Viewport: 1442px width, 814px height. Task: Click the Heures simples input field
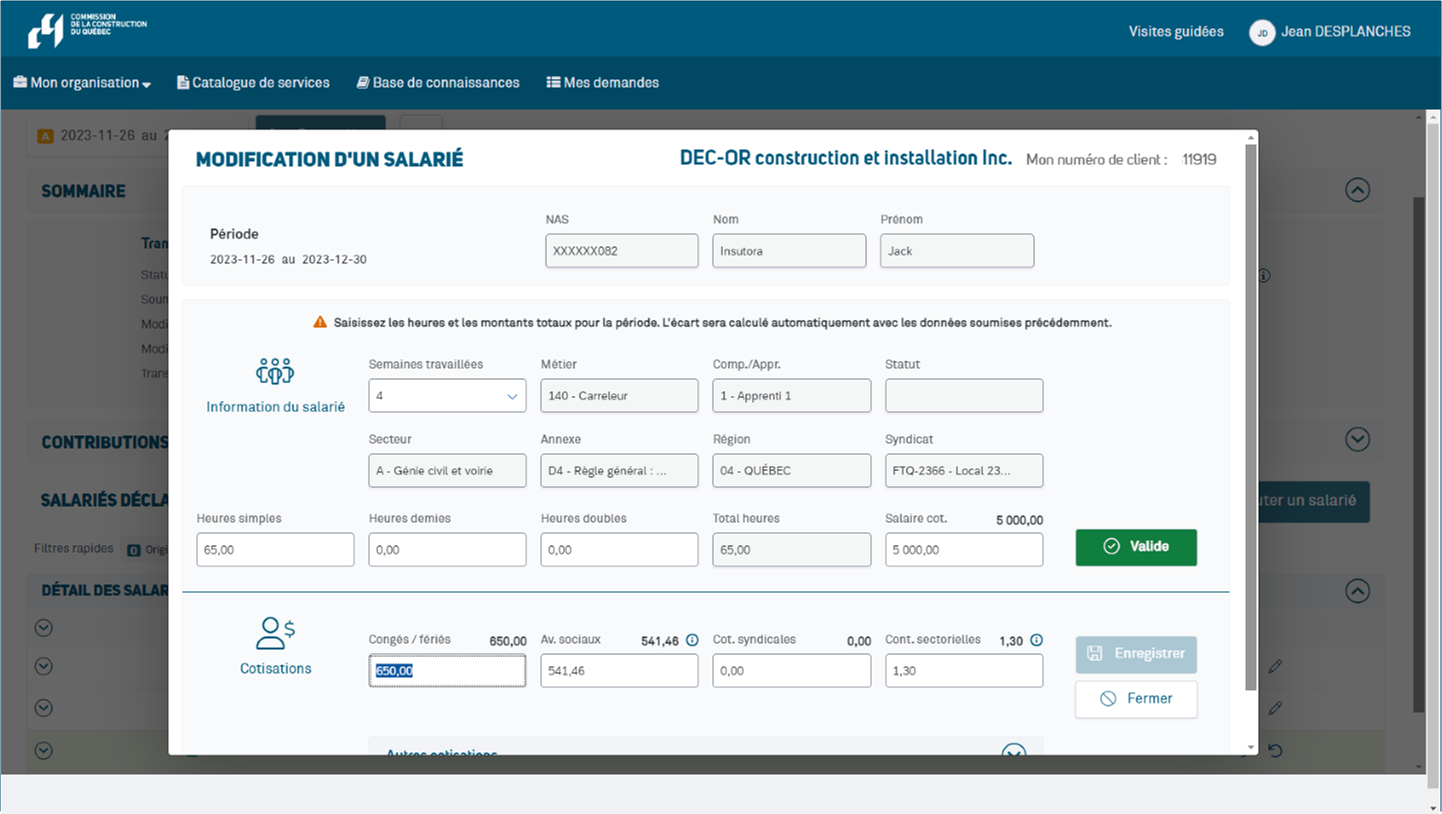pyautogui.click(x=275, y=550)
